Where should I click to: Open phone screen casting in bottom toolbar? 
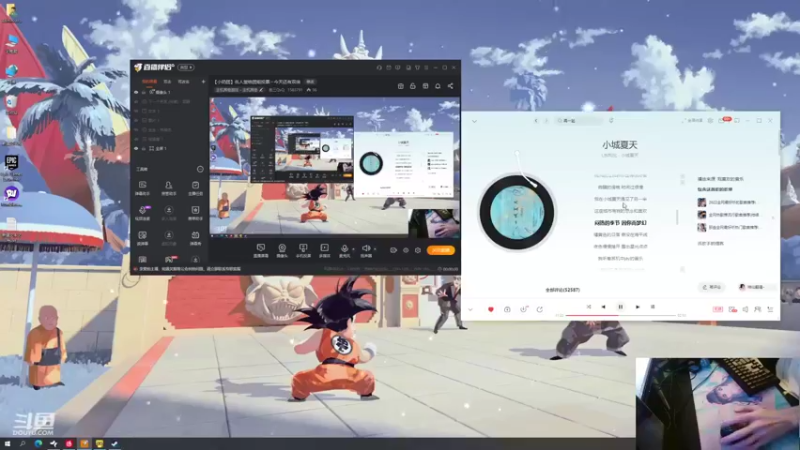(x=303, y=250)
